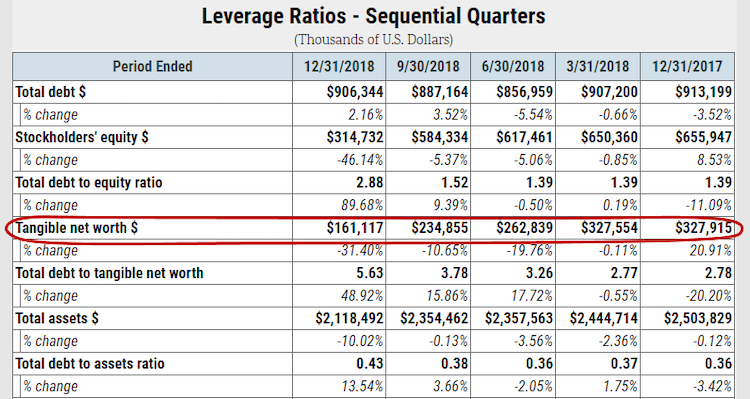Select the tangible net worth $234,855
750x399 pixels.
pyautogui.click(x=440, y=228)
